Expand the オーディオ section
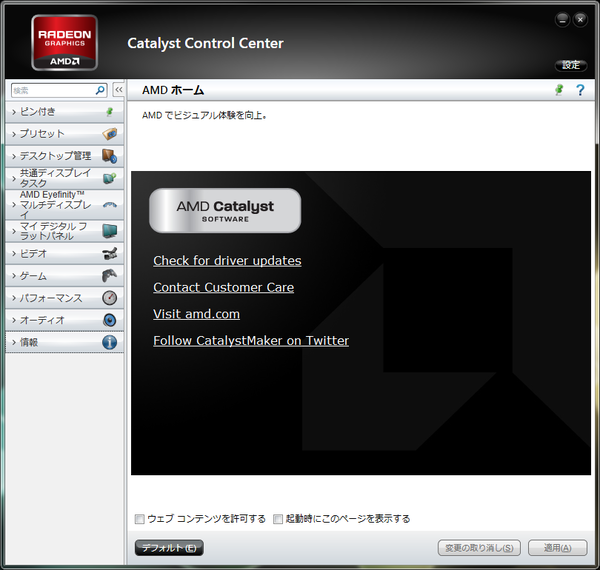The height and width of the screenshot is (570, 600). tap(64, 320)
